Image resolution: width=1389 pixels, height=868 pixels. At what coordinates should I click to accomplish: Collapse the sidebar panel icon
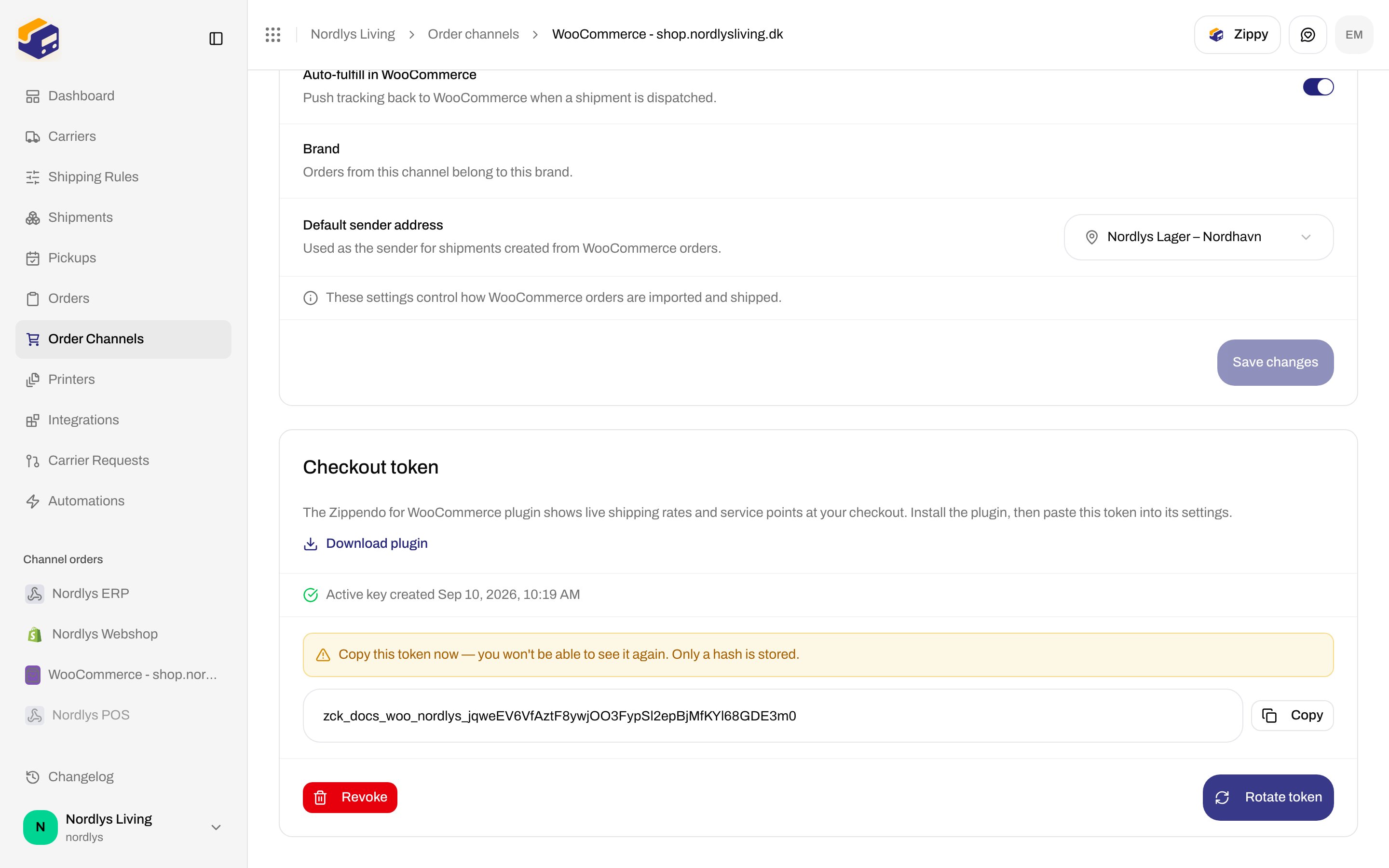click(216, 39)
